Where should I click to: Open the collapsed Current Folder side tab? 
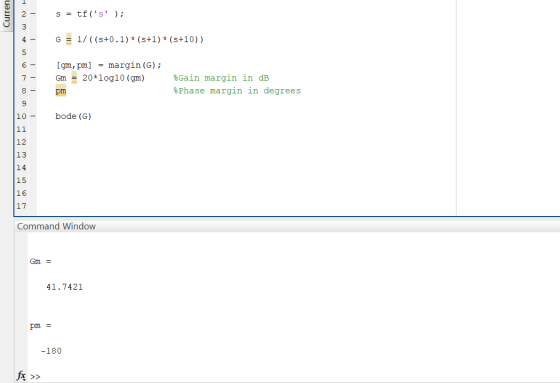[6, 15]
